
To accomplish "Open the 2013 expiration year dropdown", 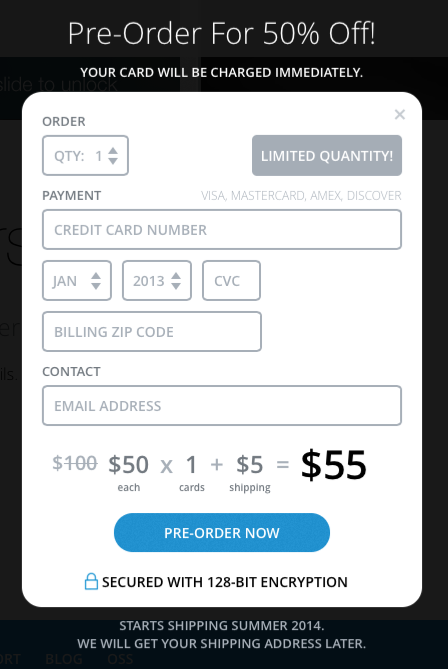I will click(x=157, y=281).
